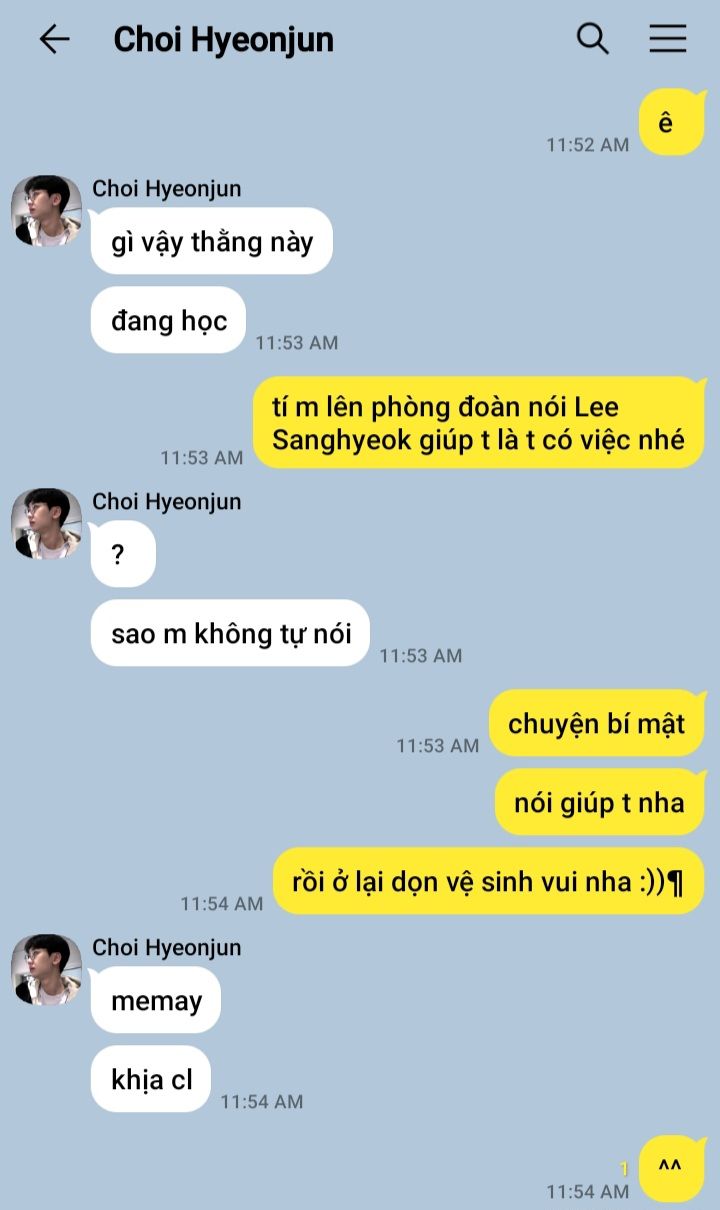Tap sender name above "memay" message
Image resolution: width=720 pixels, height=1210 pixels.
tap(167, 947)
